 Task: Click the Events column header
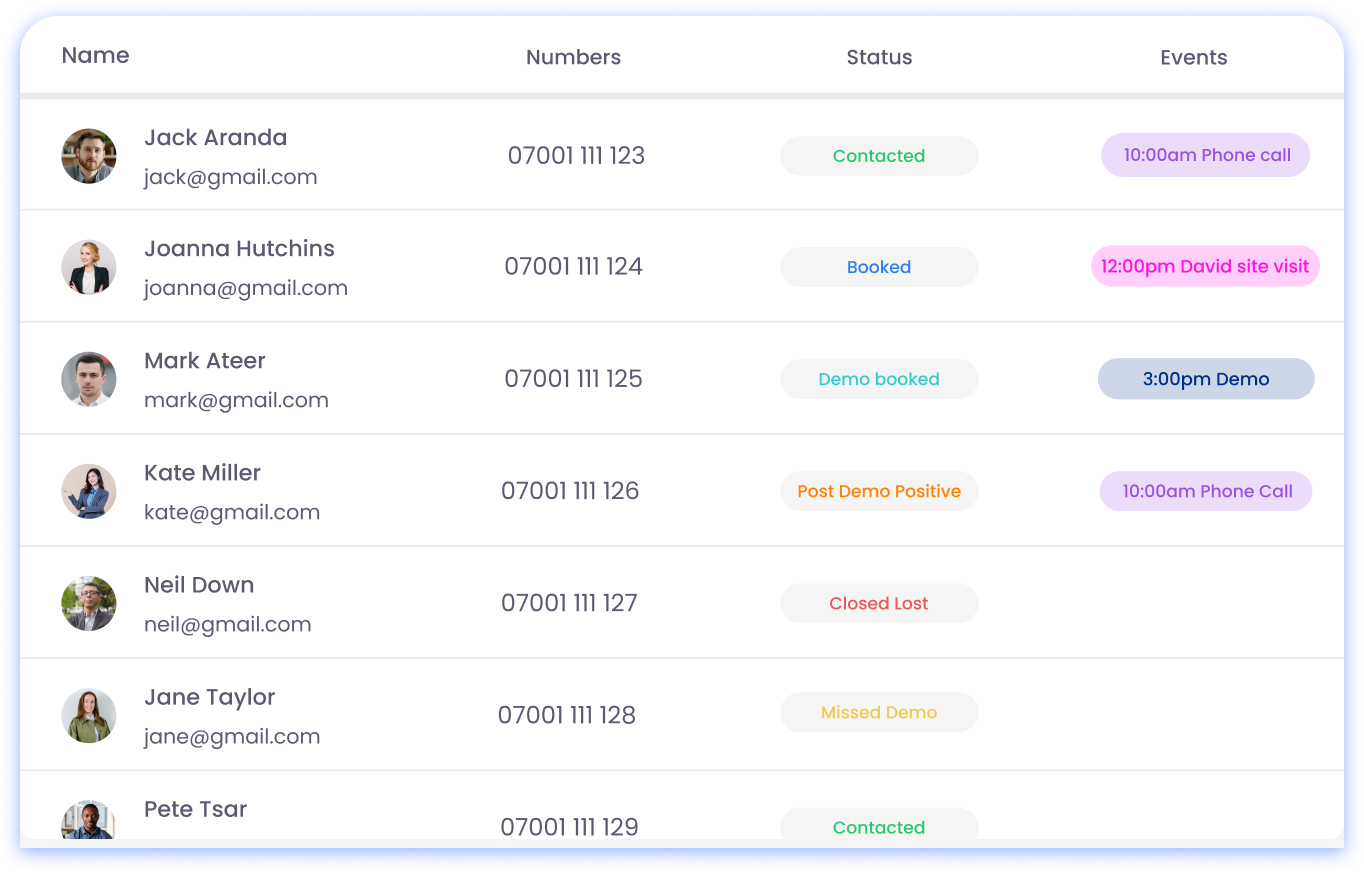(1193, 58)
